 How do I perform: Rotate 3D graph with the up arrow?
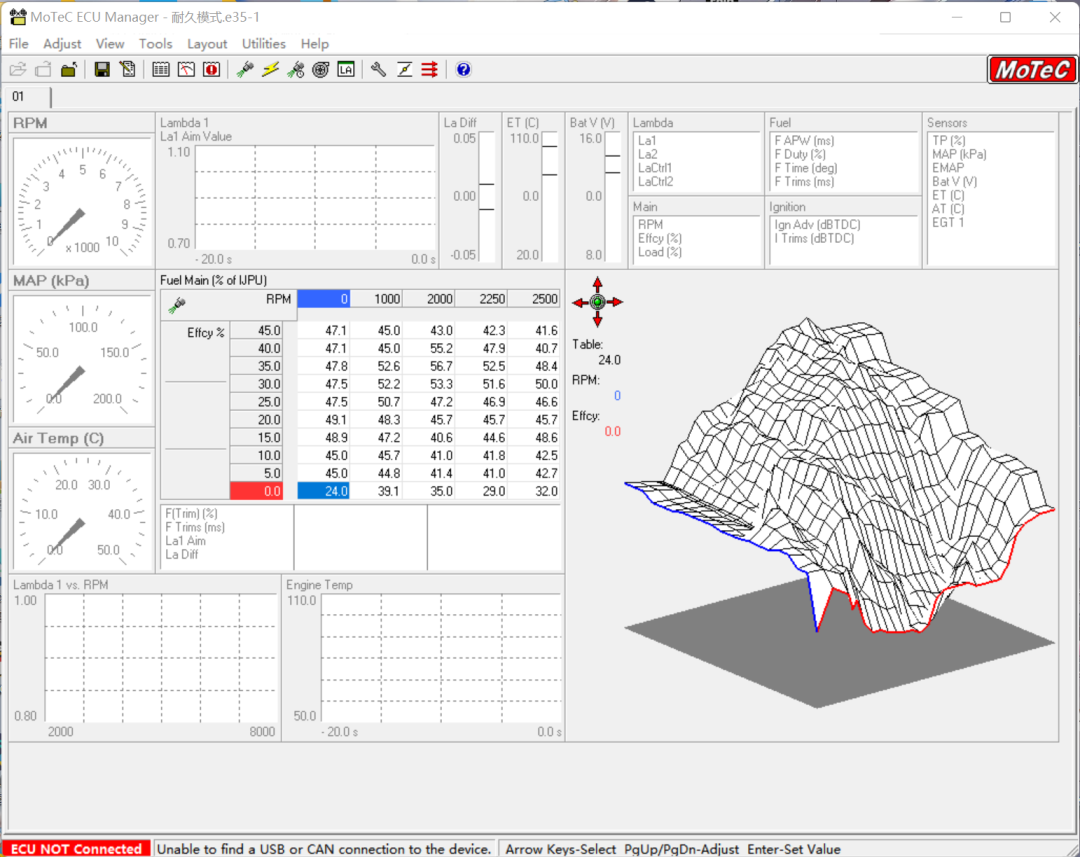[597, 284]
